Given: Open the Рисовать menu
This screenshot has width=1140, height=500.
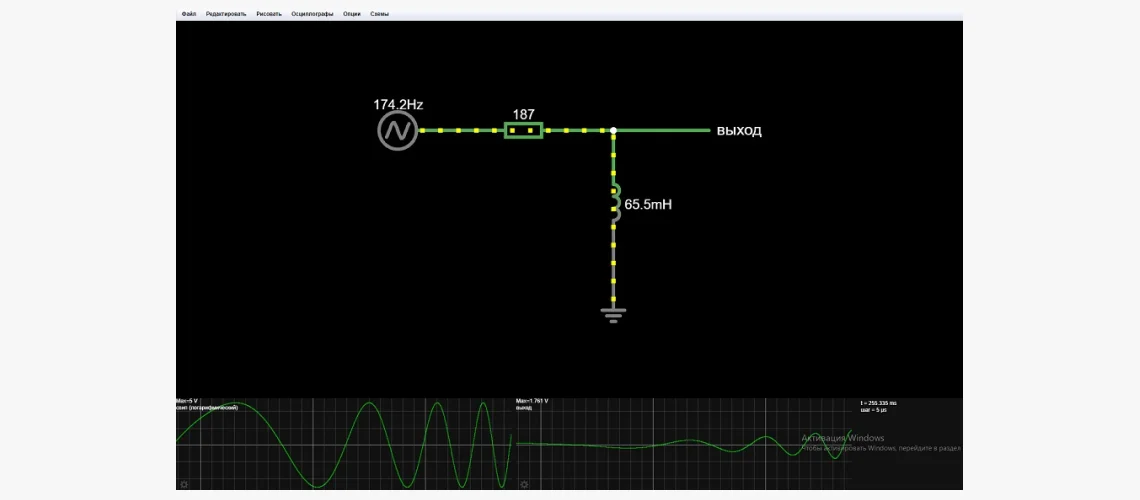Looking at the screenshot, I should coord(269,14).
